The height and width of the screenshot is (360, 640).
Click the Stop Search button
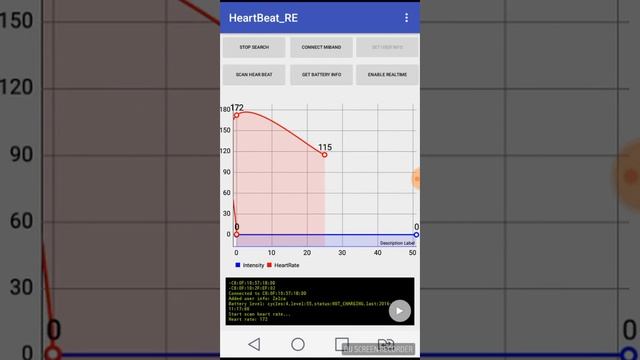click(x=254, y=47)
